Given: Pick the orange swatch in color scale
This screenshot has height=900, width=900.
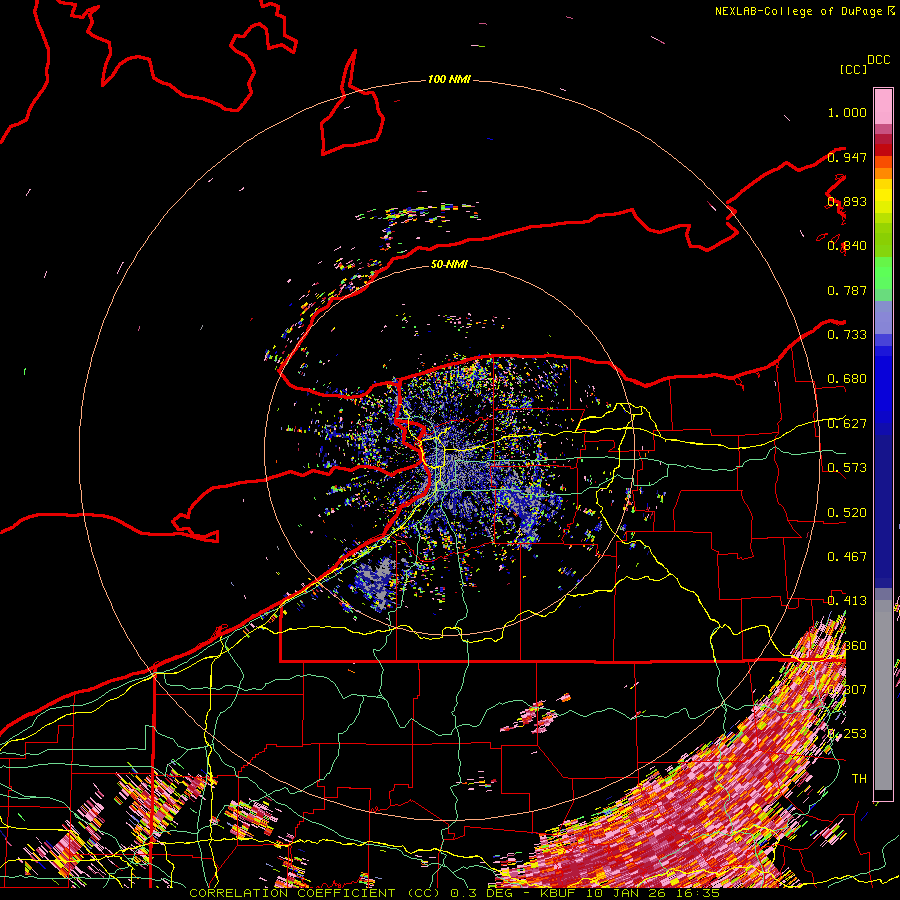Looking at the screenshot, I should [883, 173].
